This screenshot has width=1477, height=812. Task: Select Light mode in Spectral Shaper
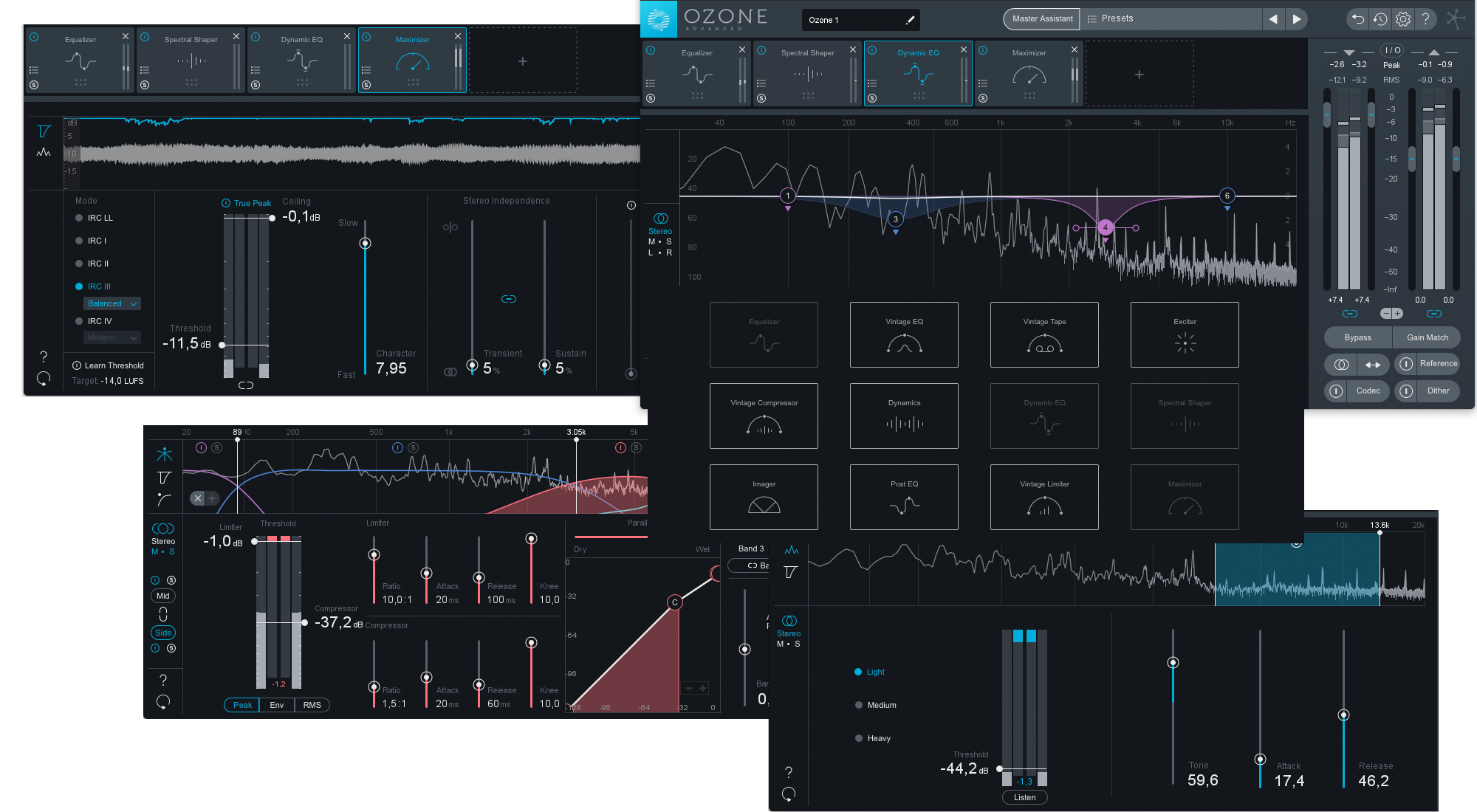[870, 672]
